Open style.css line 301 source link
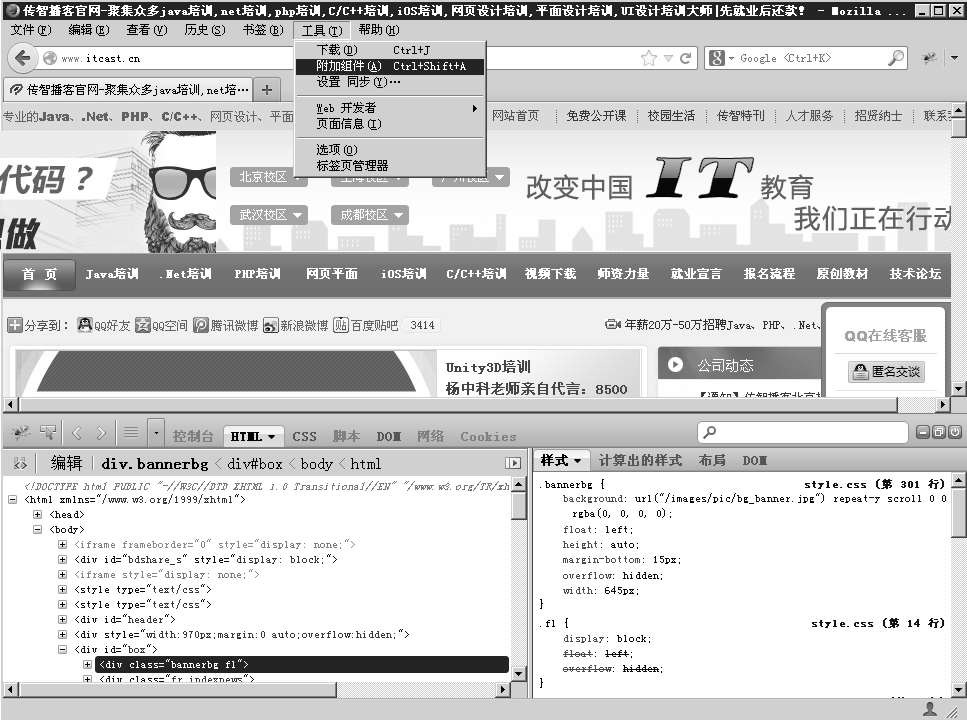967x720 pixels. [874, 484]
